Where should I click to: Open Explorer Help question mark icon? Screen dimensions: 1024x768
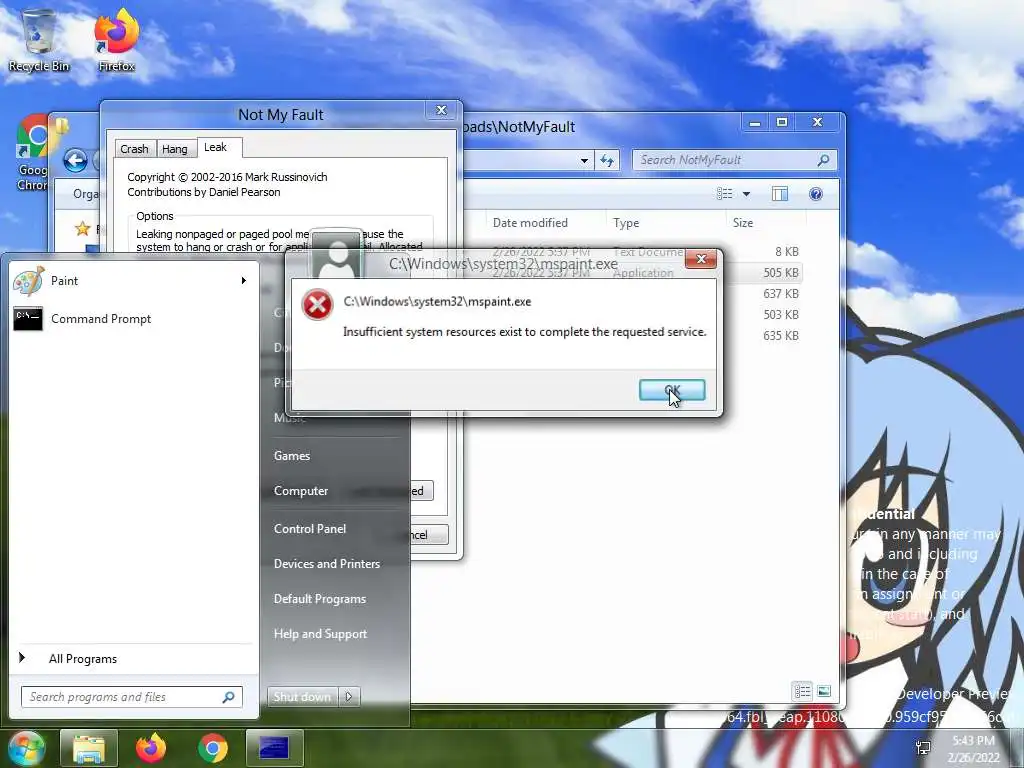816,193
